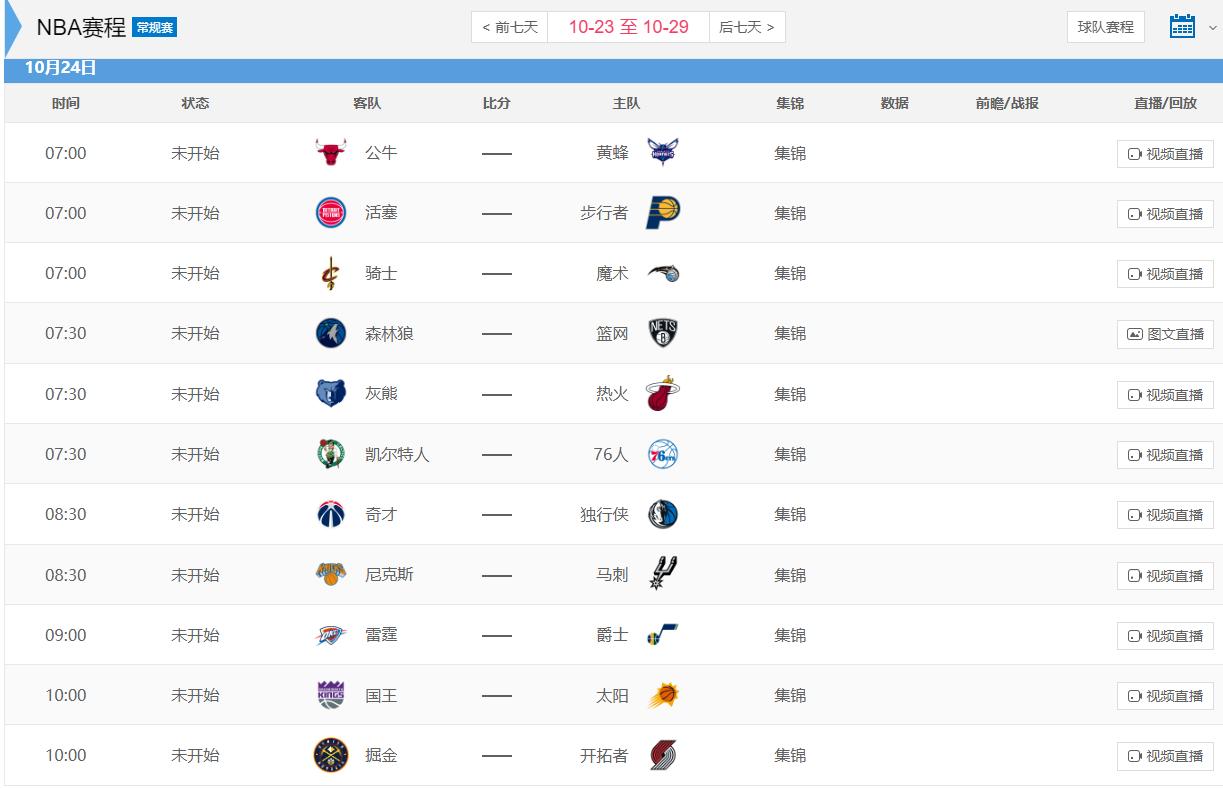This screenshot has height=788, width=1223.
Task: Open 集锦 highlights for Thunder vs Jazz
Action: (x=790, y=635)
